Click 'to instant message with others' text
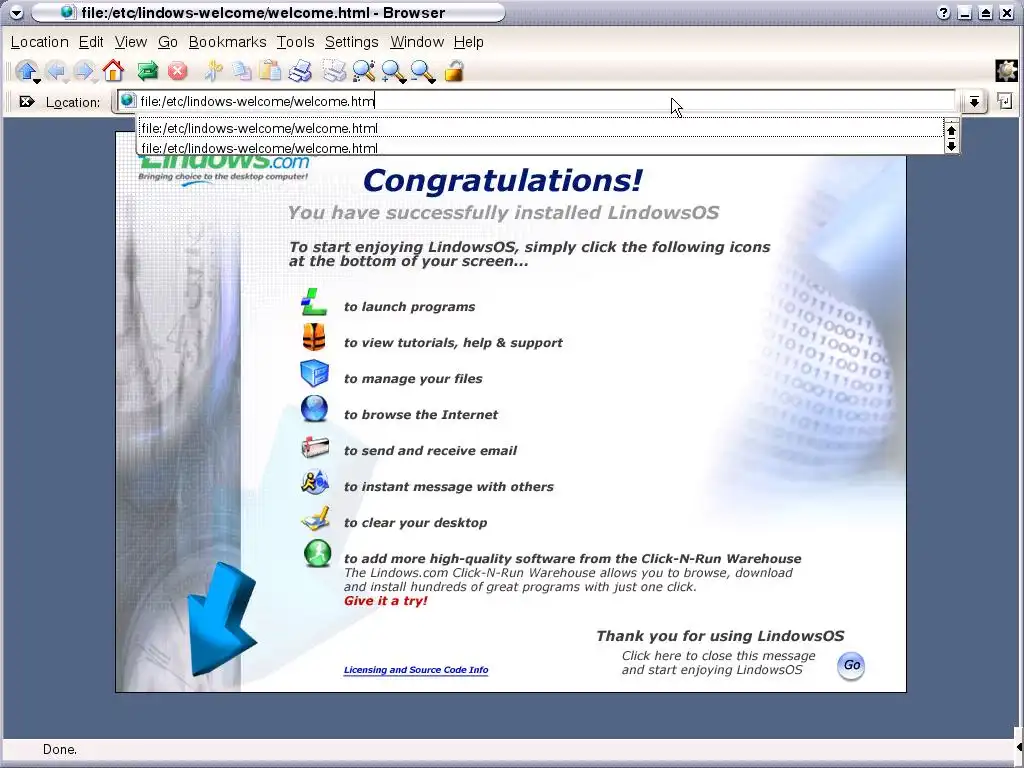 click(x=449, y=487)
